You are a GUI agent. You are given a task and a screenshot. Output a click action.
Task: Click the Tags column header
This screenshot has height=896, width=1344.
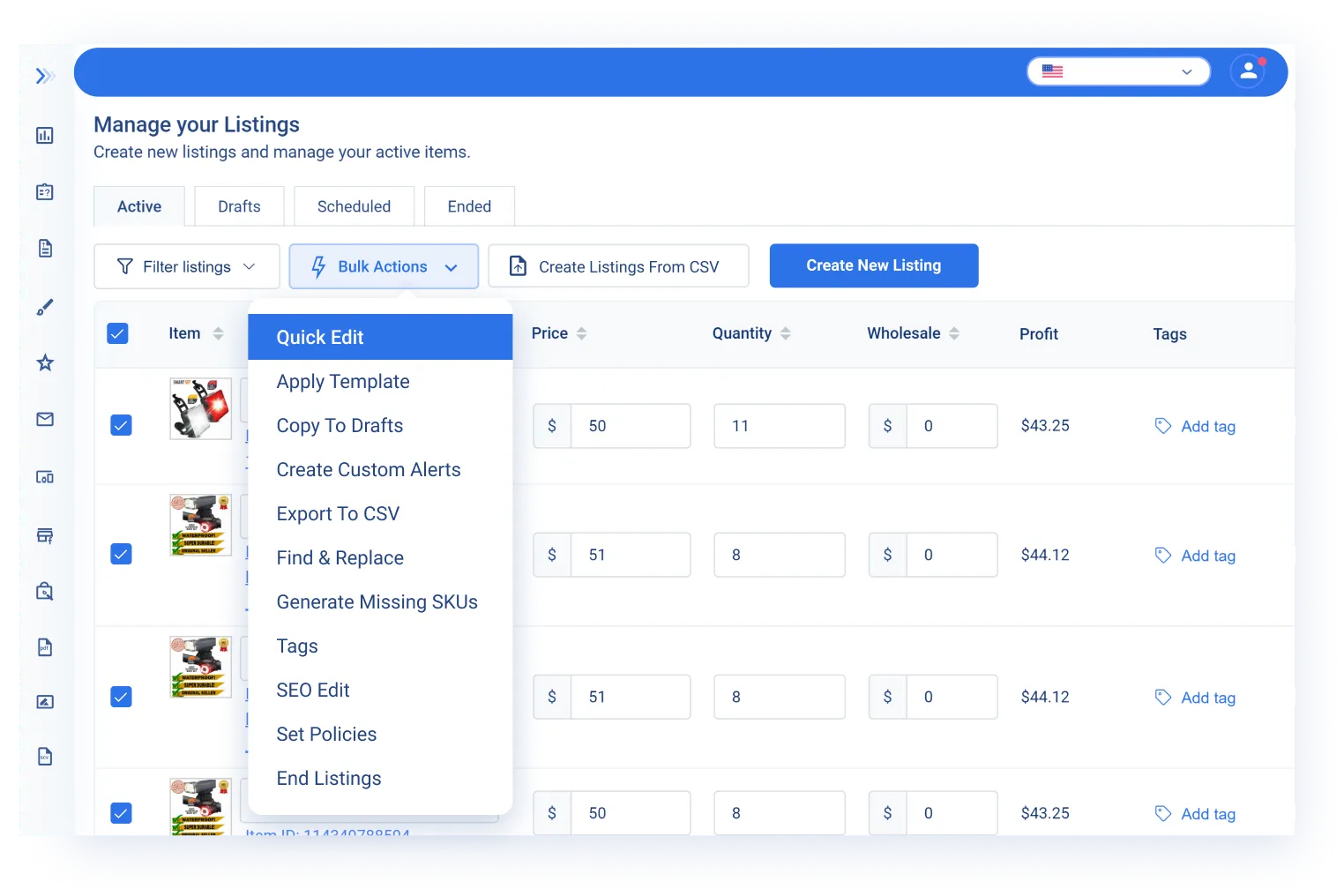pos(1170,334)
